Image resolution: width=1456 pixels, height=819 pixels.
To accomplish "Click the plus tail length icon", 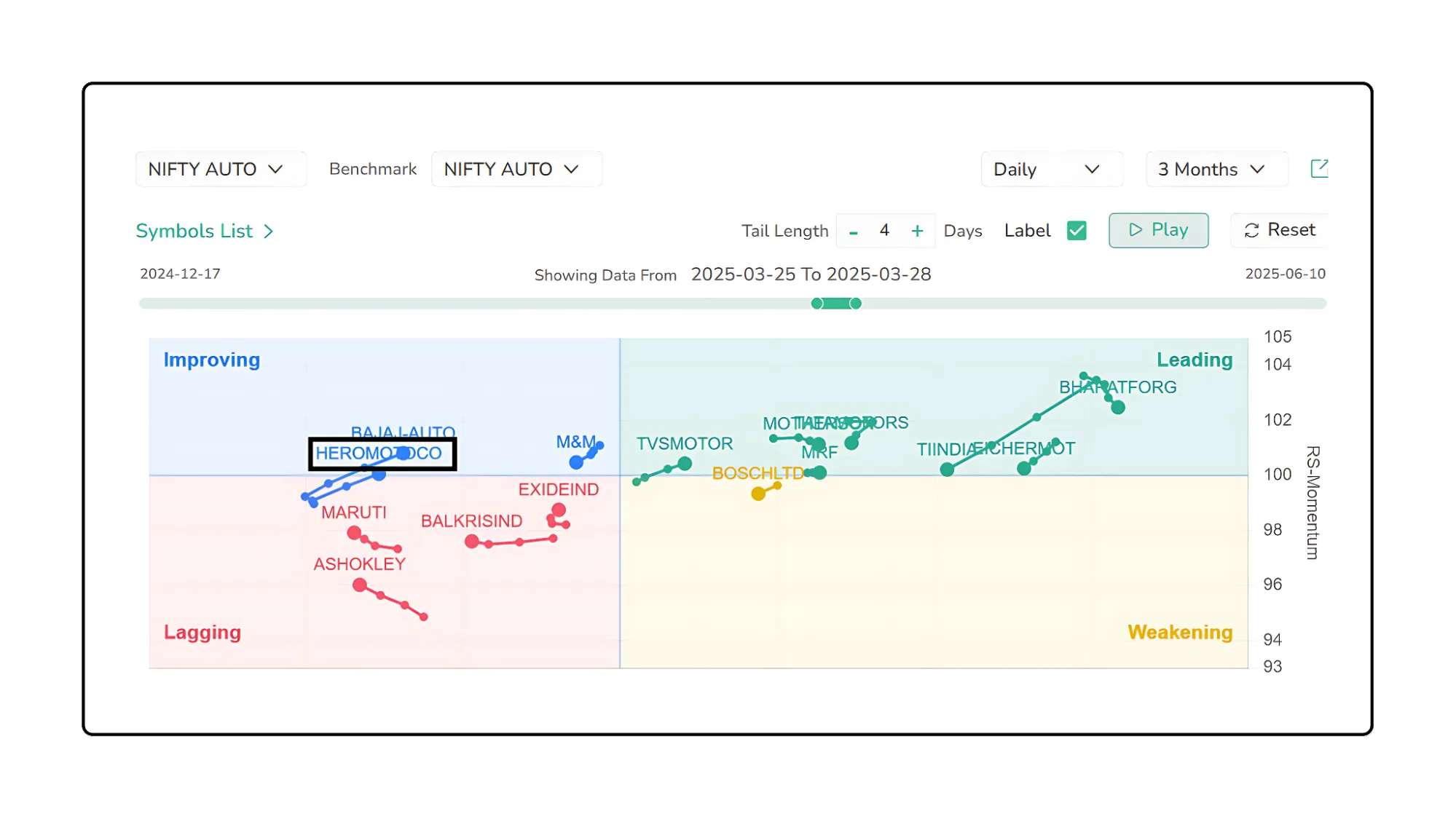I will (917, 232).
